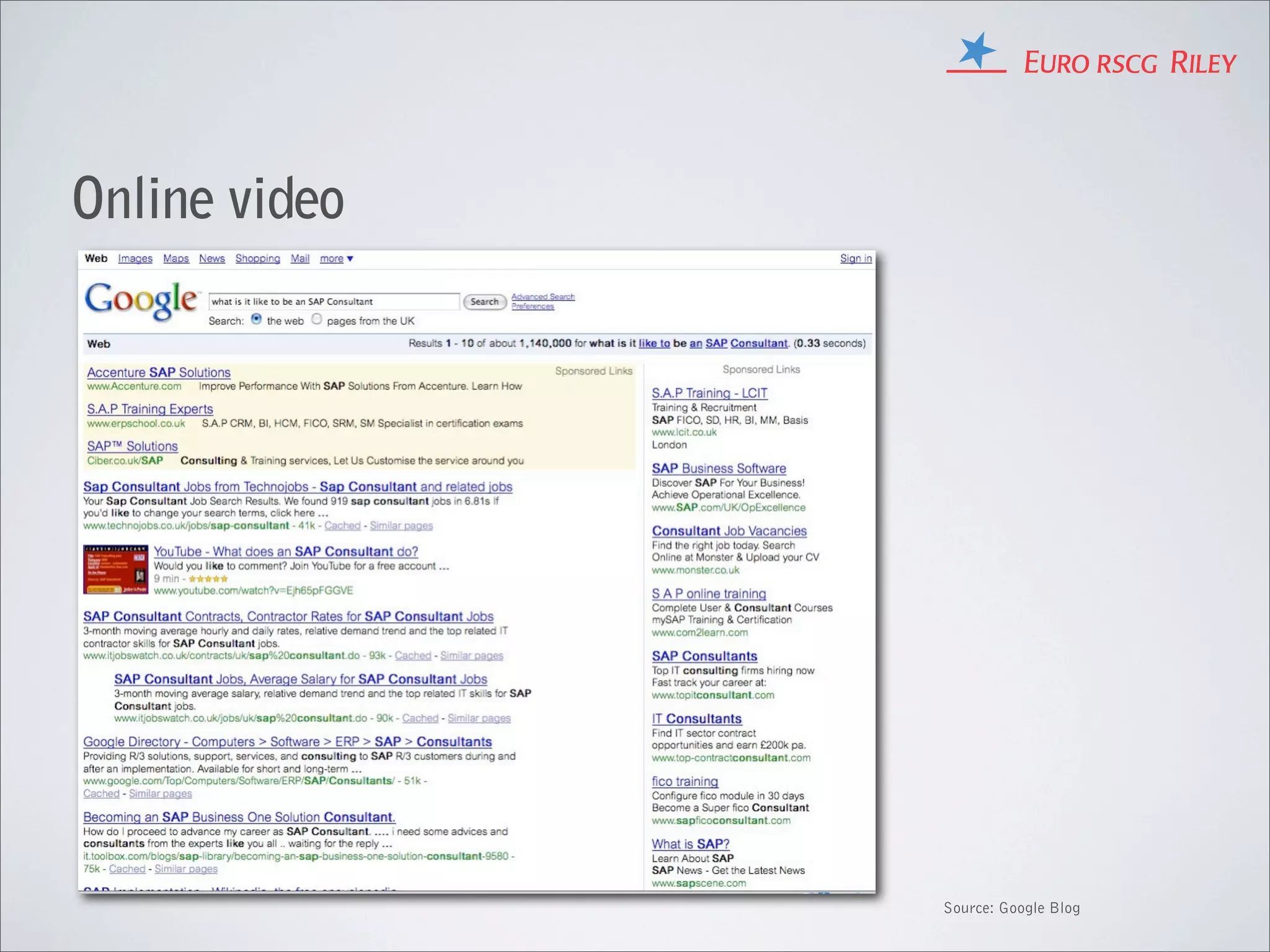Click the Google logo
The image size is (1270, 952).
coord(142,301)
